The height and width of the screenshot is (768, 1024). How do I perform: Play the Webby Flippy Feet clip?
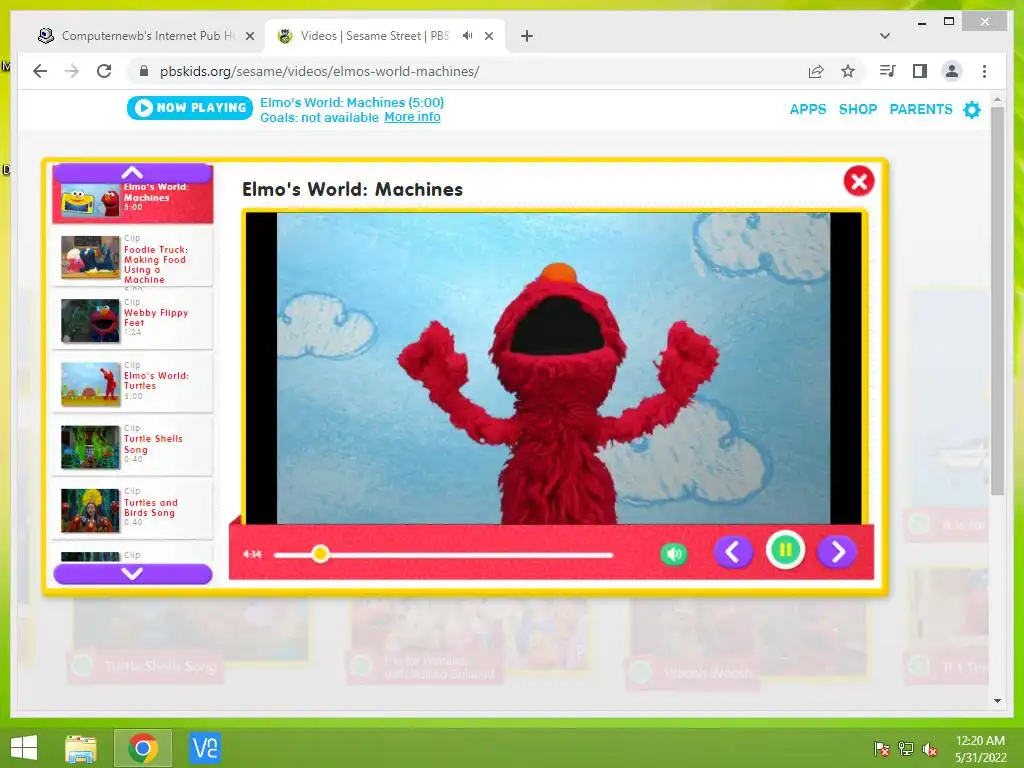coord(133,320)
